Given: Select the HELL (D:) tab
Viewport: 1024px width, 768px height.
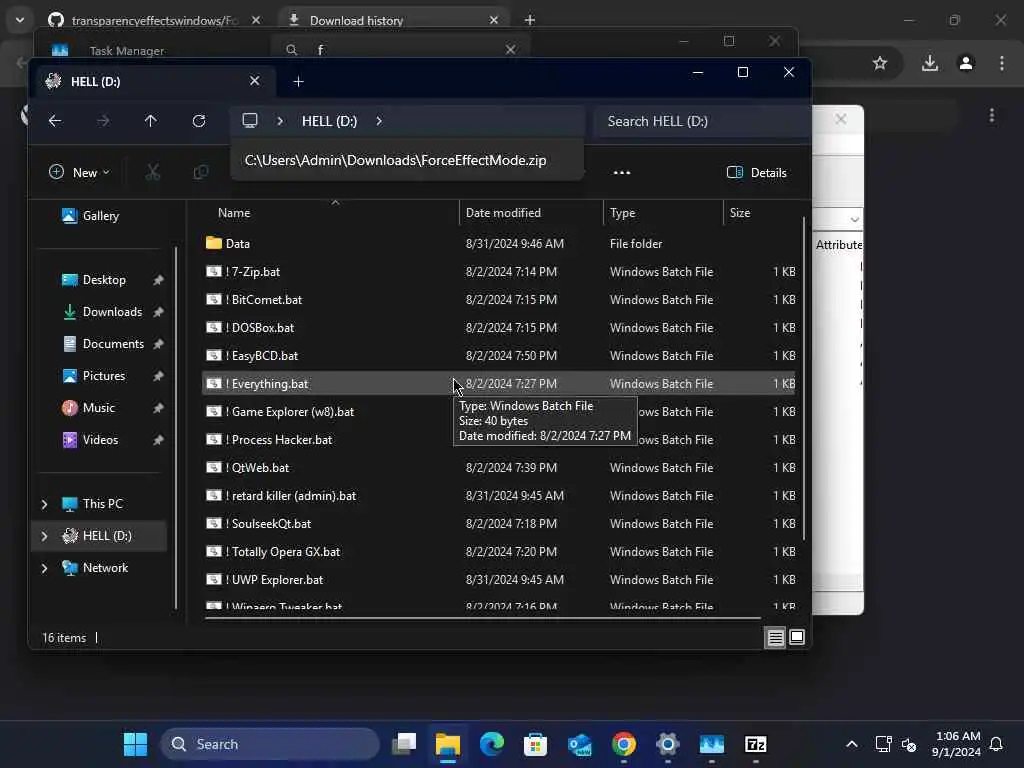Looking at the screenshot, I should (153, 81).
